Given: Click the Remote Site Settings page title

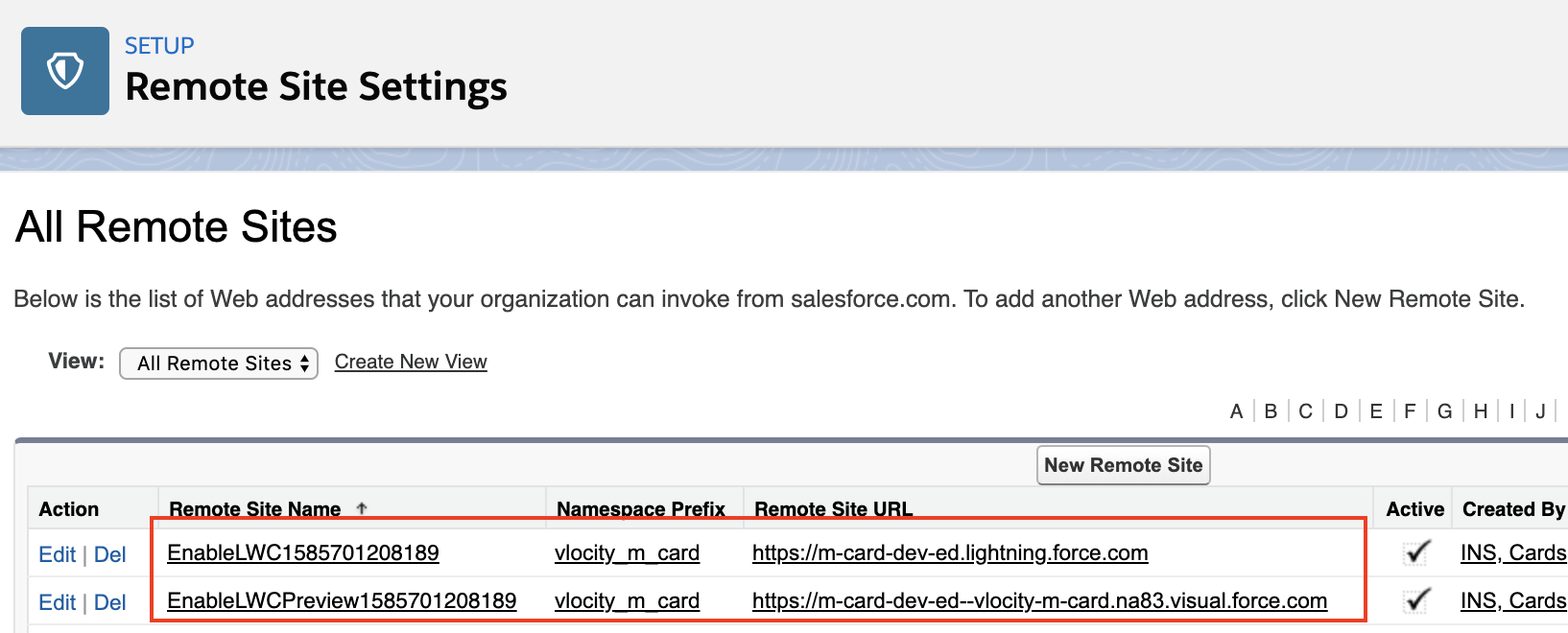Looking at the screenshot, I should pyautogui.click(x=316, y=86).
